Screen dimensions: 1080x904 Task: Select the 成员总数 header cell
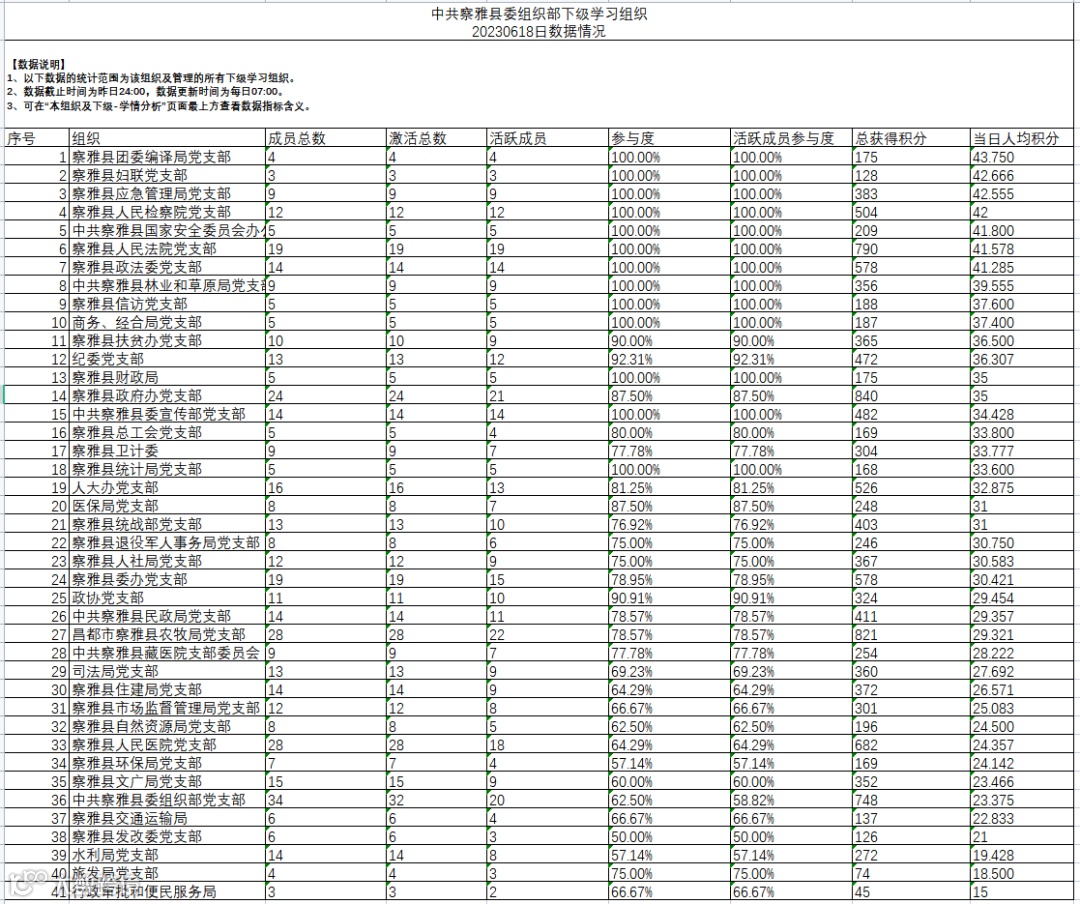pyautogui.click(x=326, y=138)
